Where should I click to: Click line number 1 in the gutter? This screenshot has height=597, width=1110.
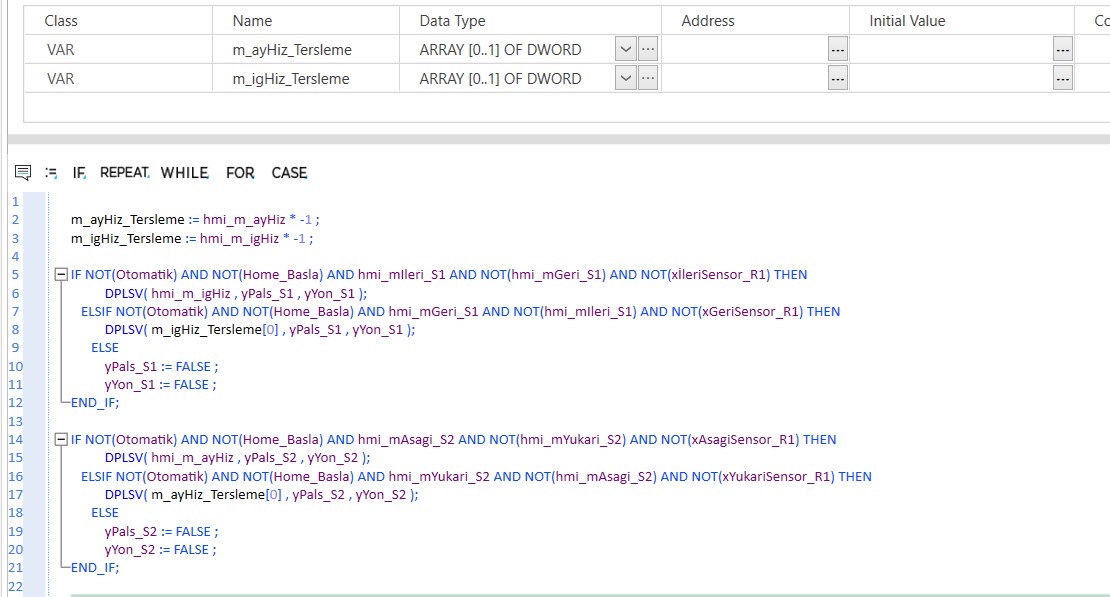click(x=16, y=201)
